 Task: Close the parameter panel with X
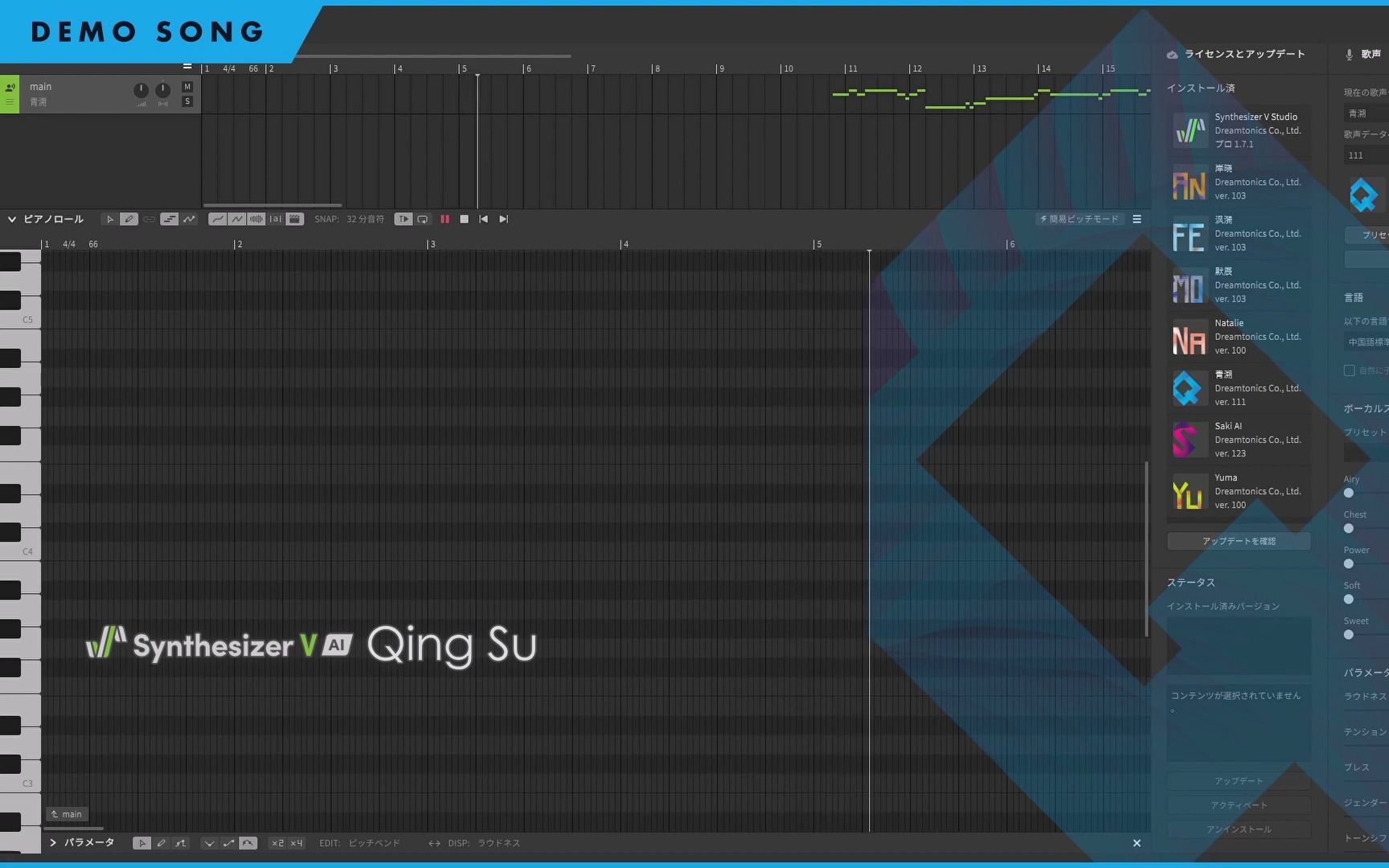(1137, 843)
